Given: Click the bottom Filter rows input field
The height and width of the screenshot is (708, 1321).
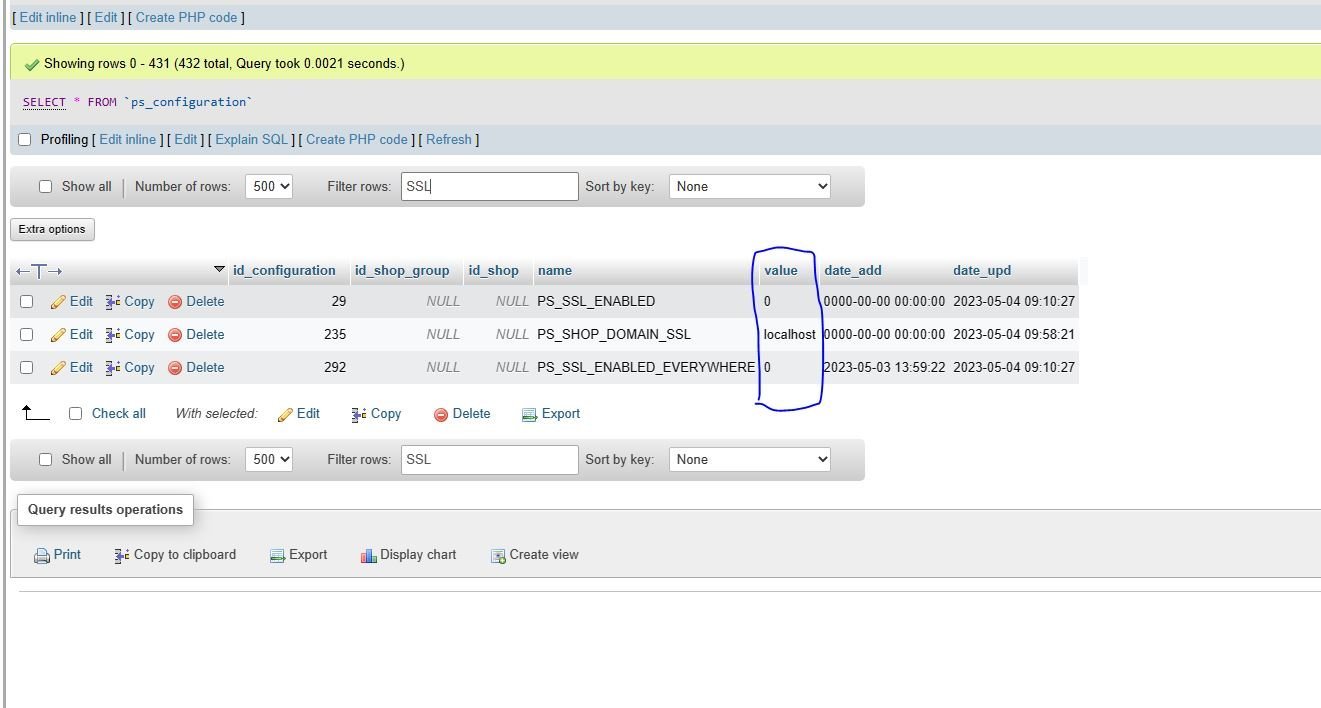Looking at the screenshot, I should coord(490,459).
